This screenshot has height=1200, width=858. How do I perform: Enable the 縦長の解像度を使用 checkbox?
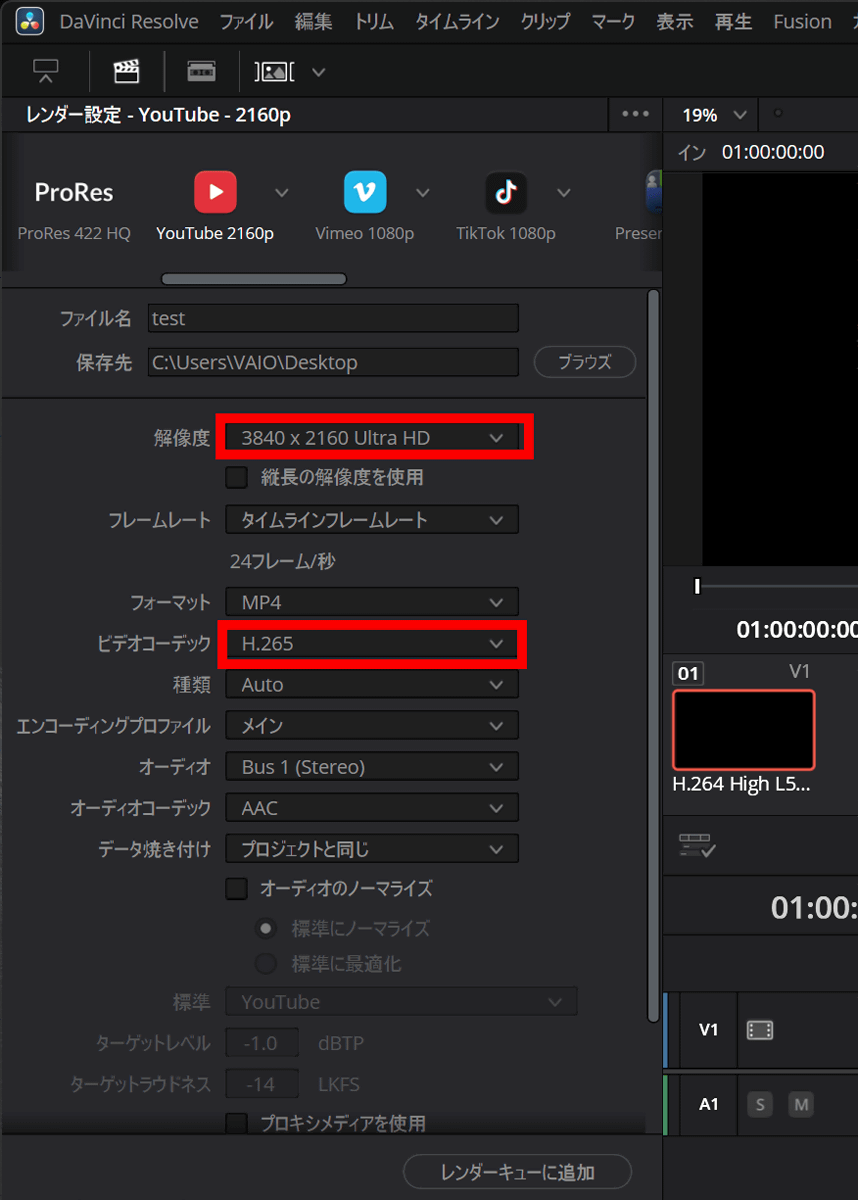pos(237,478)
